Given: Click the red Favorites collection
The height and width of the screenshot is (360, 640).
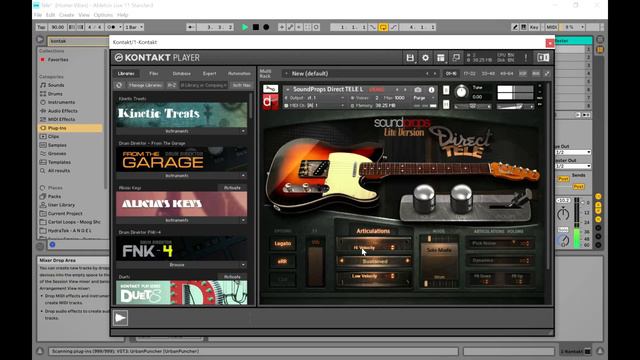Looking at the screenshot, I should point(58,60).
